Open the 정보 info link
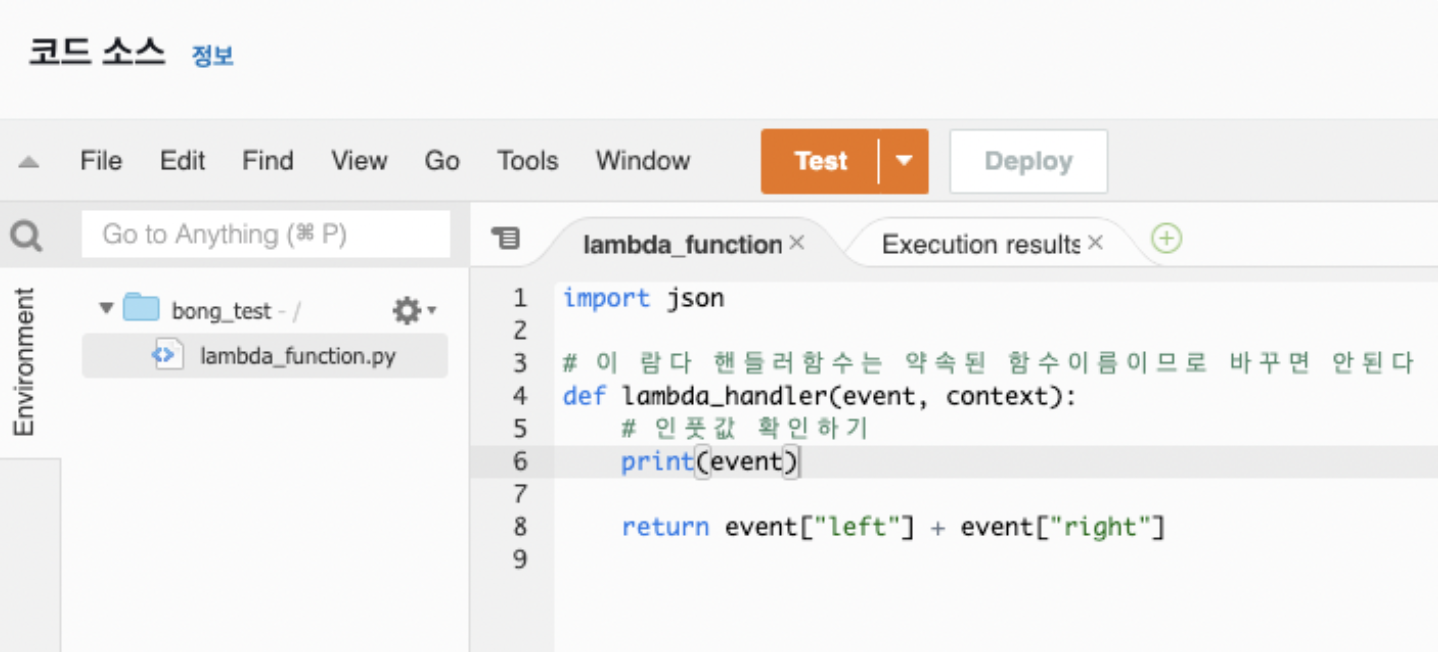The image size is (1442, 652). tap(212, 55)
